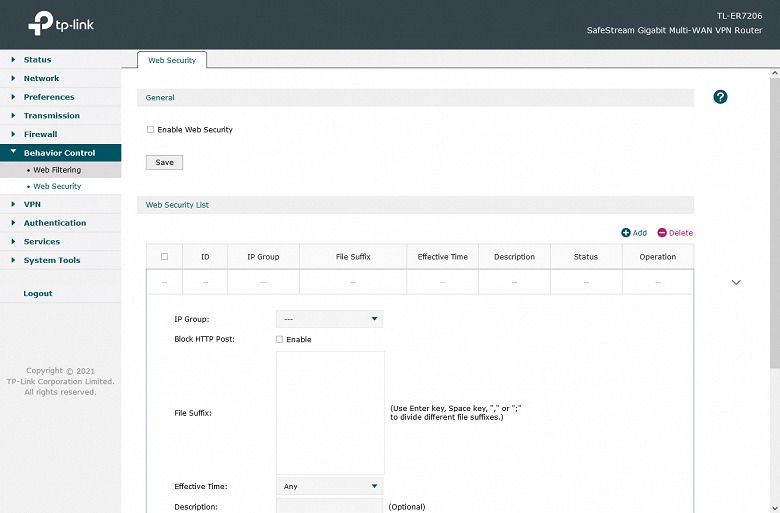Open the Effective Time dropdown
The width and height of the screenshot is (780, 513).
click(329, 486)
